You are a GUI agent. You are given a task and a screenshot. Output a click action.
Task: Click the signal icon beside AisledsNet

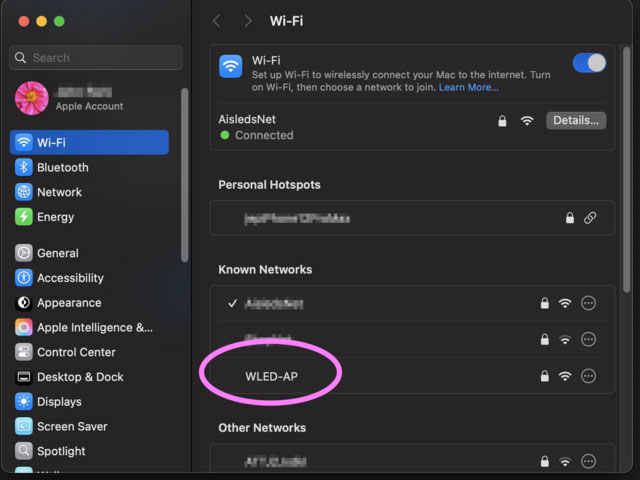(x=527, y=121)
